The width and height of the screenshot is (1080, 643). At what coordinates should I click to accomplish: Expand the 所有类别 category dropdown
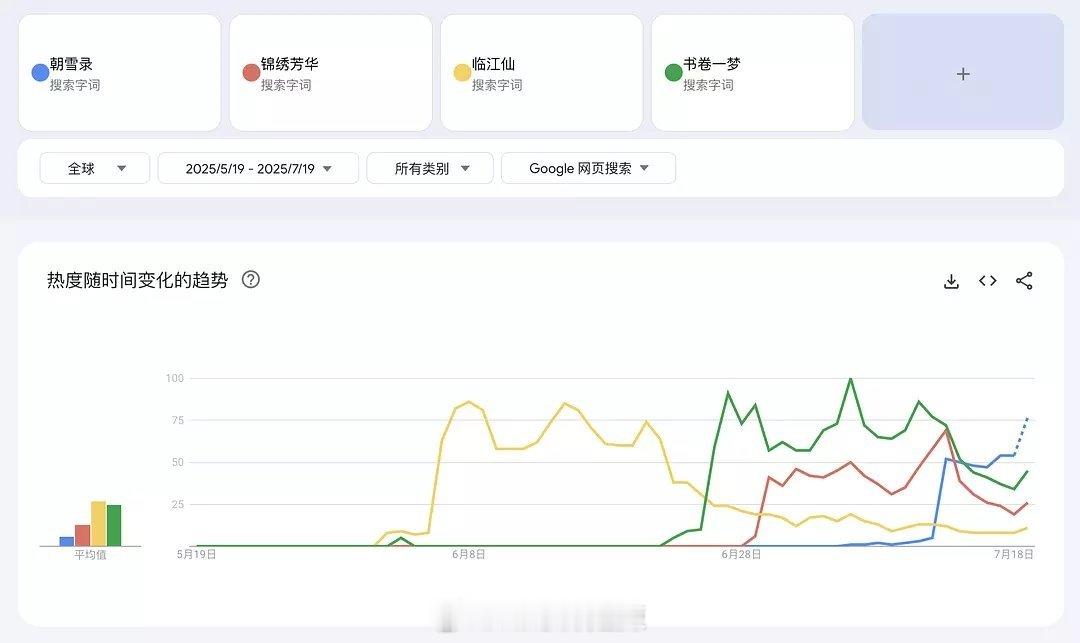point(430,168)
